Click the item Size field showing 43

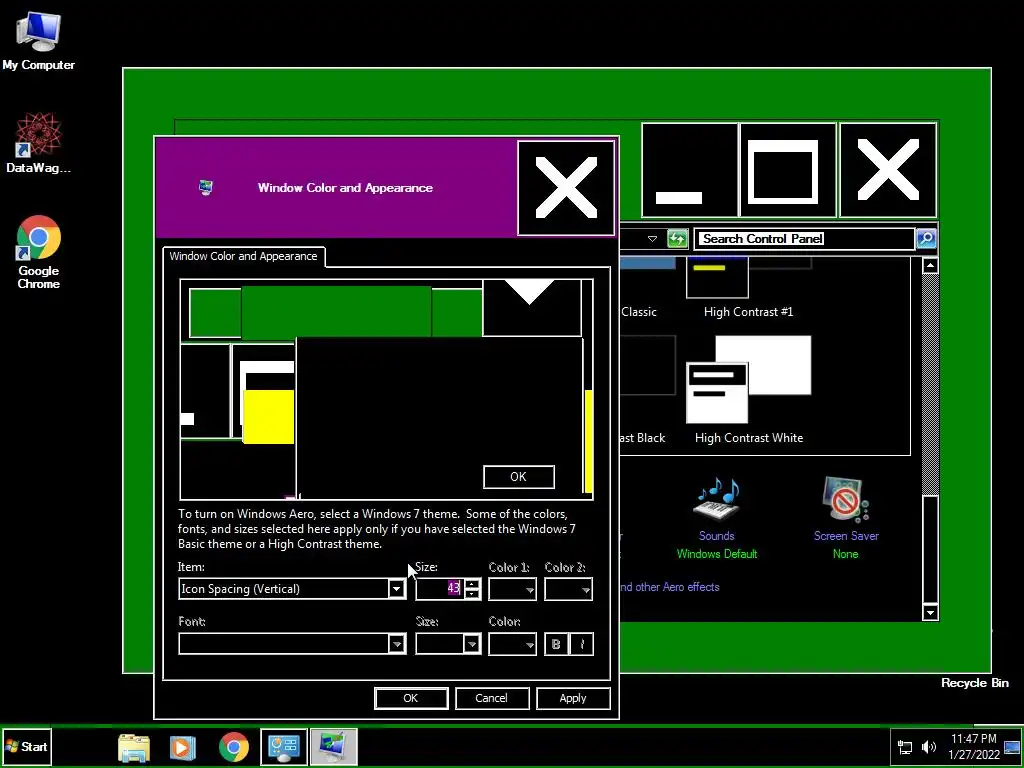439,588
